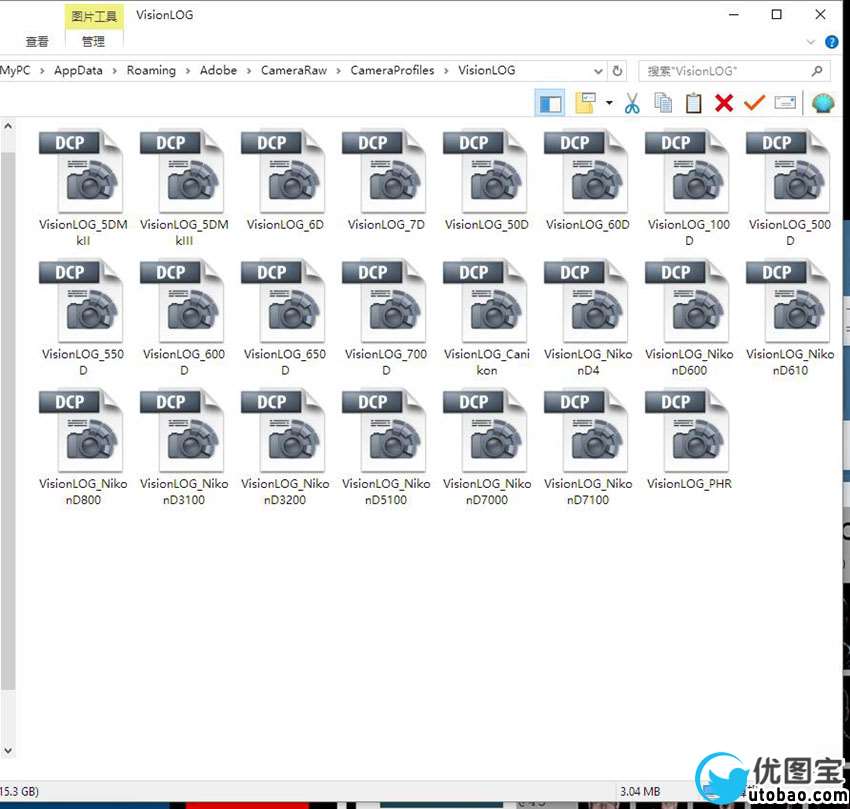The image size is (850, 809).
Task: Select the VisionLOG_60D profile file
Action: tap(588, 181)
